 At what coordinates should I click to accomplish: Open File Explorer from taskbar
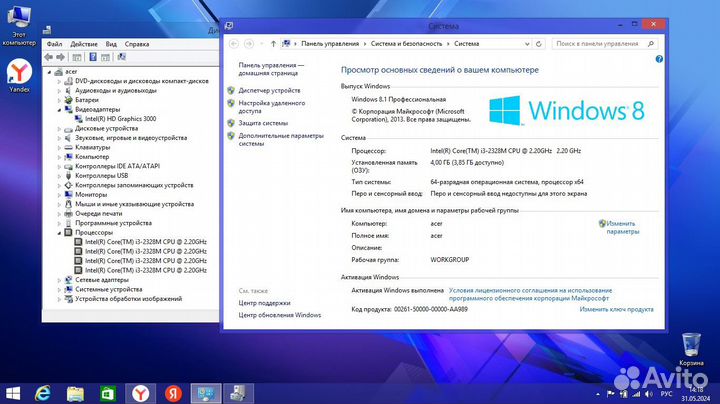pyautogui.click(x=75, y=393)
